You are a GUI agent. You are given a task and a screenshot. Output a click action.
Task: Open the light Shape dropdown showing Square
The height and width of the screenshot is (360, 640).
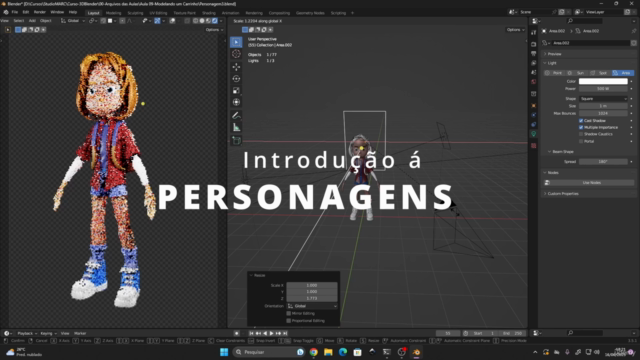click(603, 99)
